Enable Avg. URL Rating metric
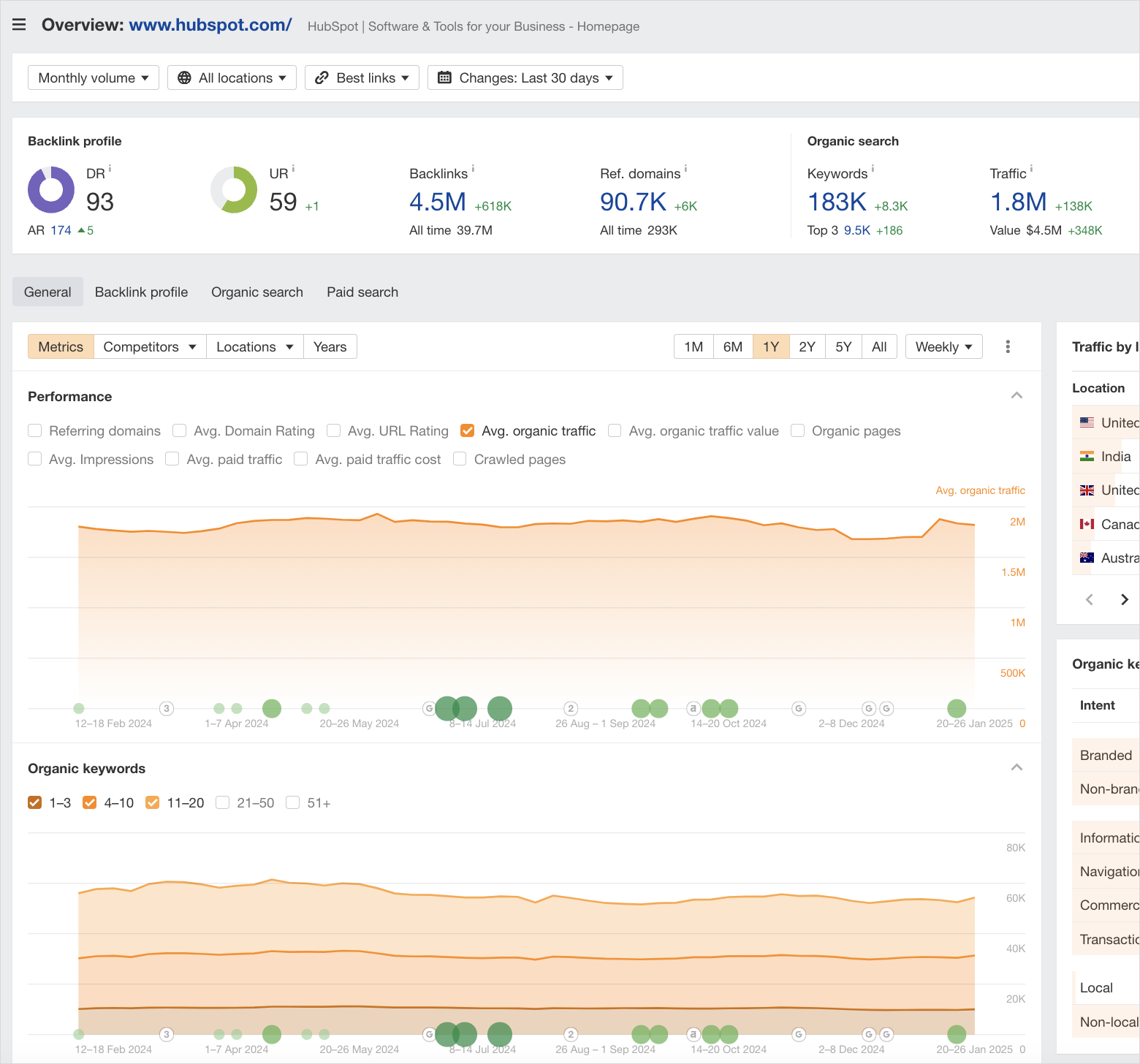Screen dimensions: 1140x1064 coord(333,430)
